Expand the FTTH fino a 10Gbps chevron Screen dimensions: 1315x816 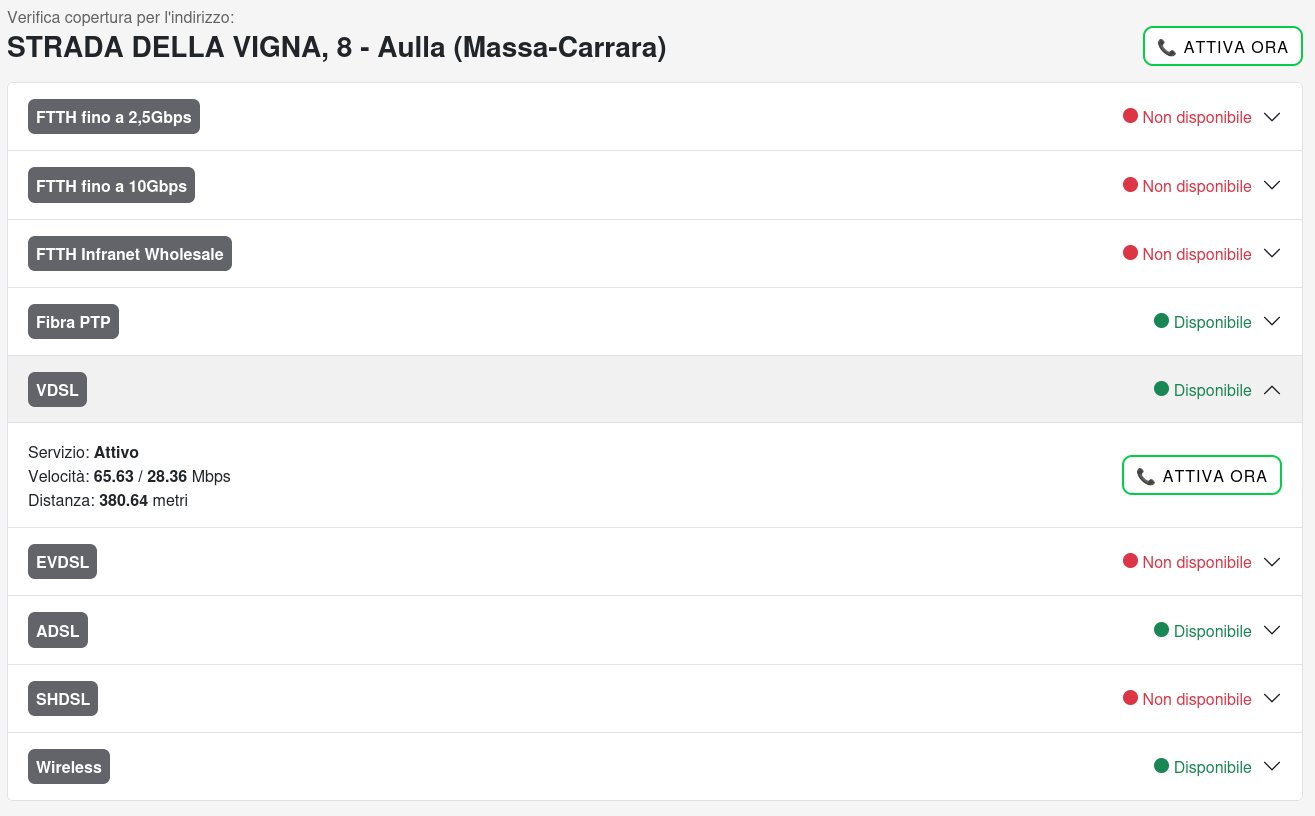(x=1272, y=186)
